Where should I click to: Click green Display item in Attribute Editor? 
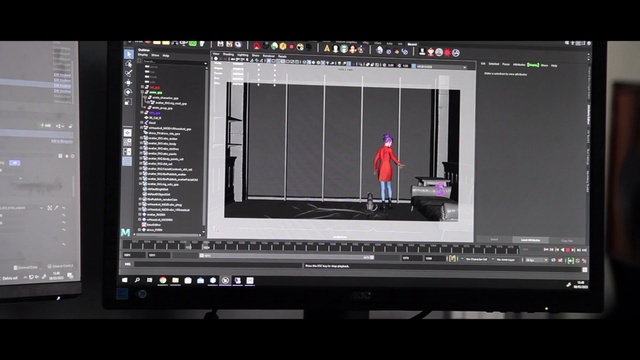pyautogui.click(x=533, y=65)
